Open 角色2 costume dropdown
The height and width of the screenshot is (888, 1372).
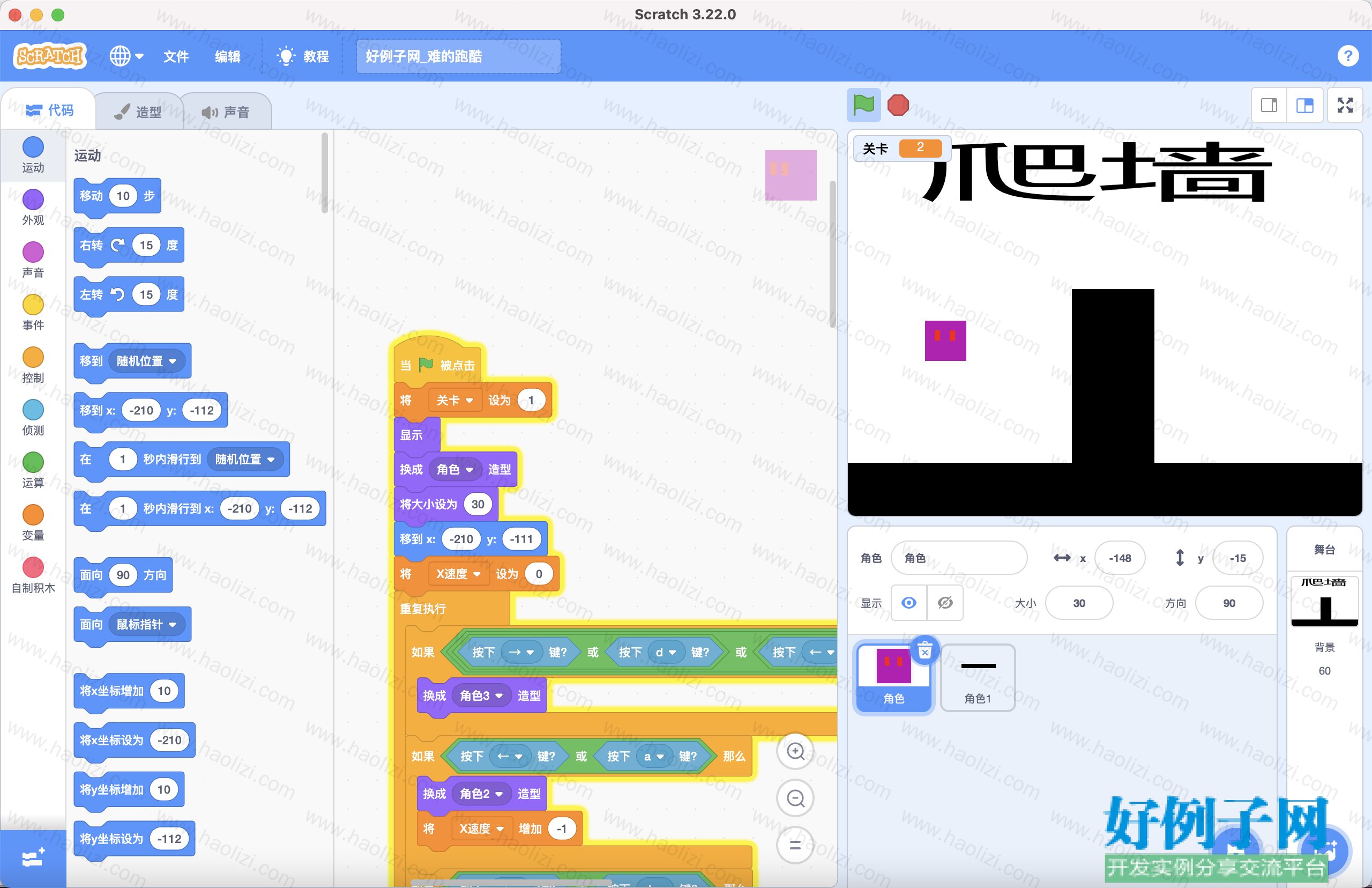481,794
